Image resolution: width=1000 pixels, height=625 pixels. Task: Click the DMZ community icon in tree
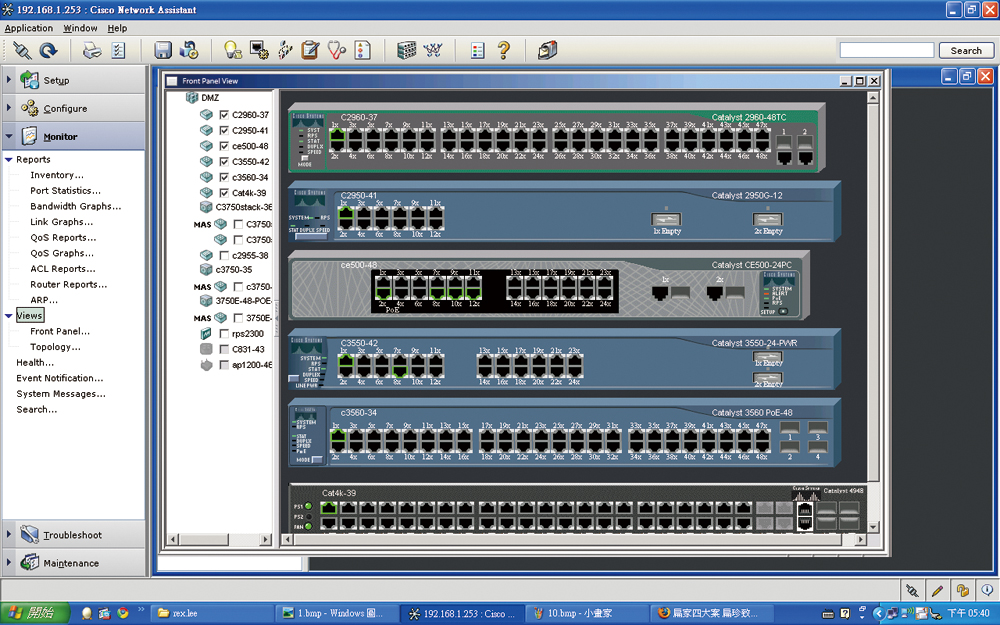coord(191,98)
